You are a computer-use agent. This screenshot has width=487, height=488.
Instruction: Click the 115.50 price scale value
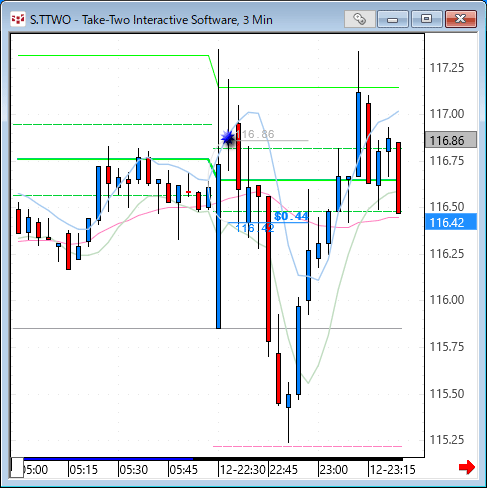(447, 394)
